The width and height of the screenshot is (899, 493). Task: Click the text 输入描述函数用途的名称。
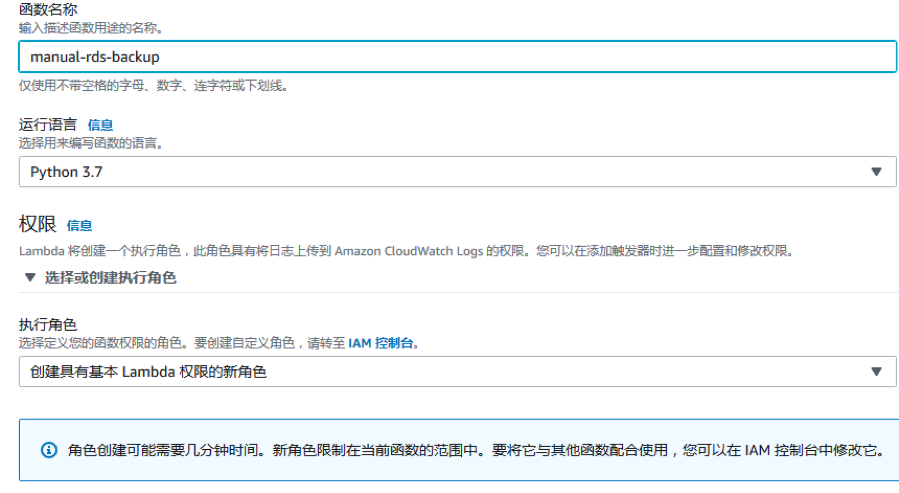[x=92, y=28]
